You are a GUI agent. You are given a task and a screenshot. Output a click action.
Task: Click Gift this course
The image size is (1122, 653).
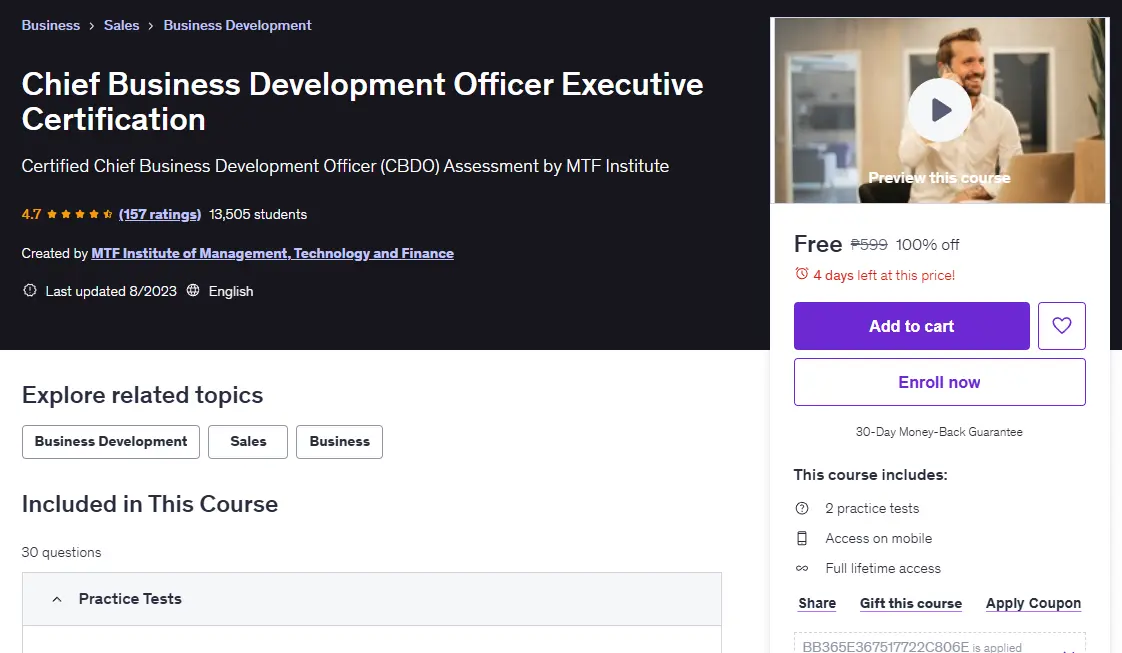(x=910, y=603)
